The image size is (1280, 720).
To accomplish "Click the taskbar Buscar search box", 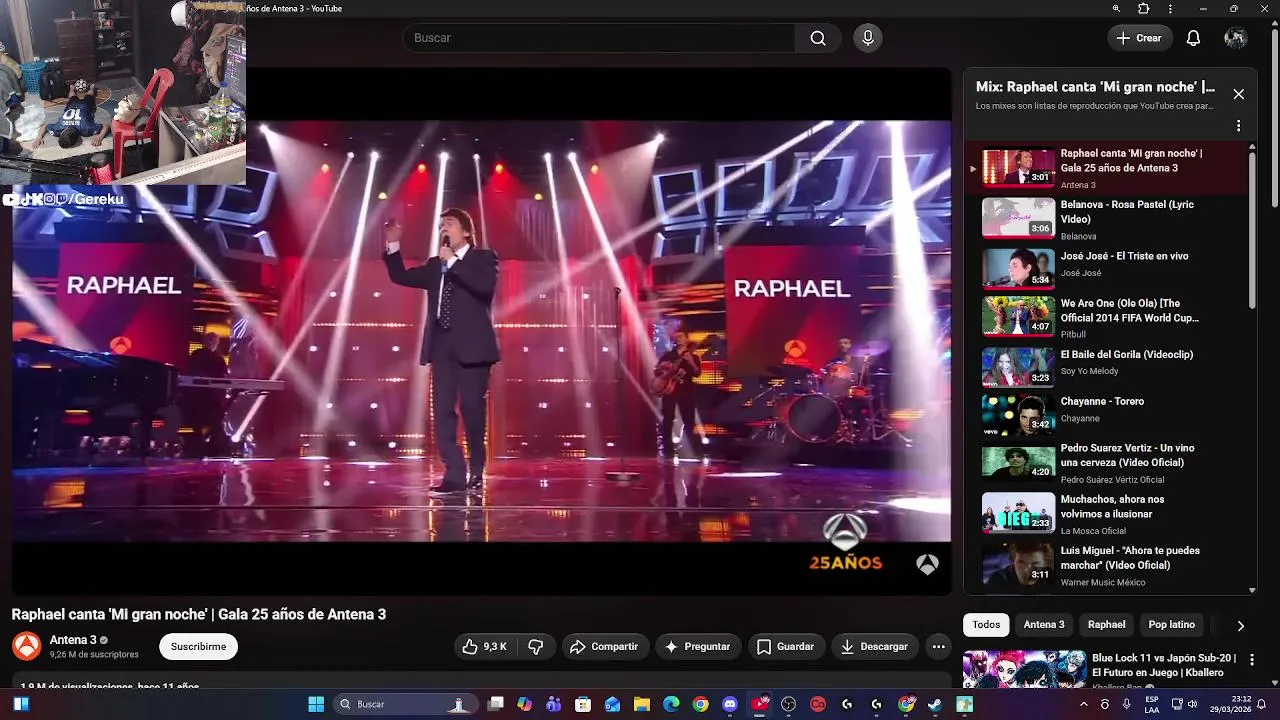I will point(405,704).
